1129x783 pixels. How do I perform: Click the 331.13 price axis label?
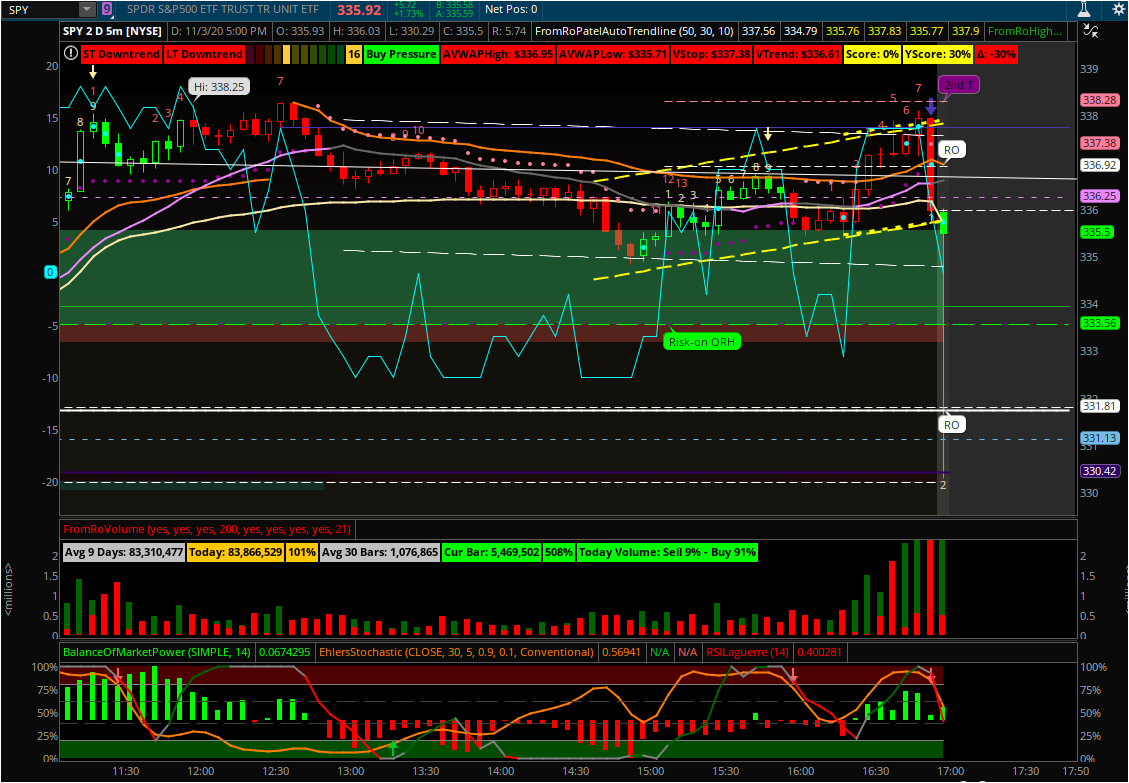tap(1099, 438)
